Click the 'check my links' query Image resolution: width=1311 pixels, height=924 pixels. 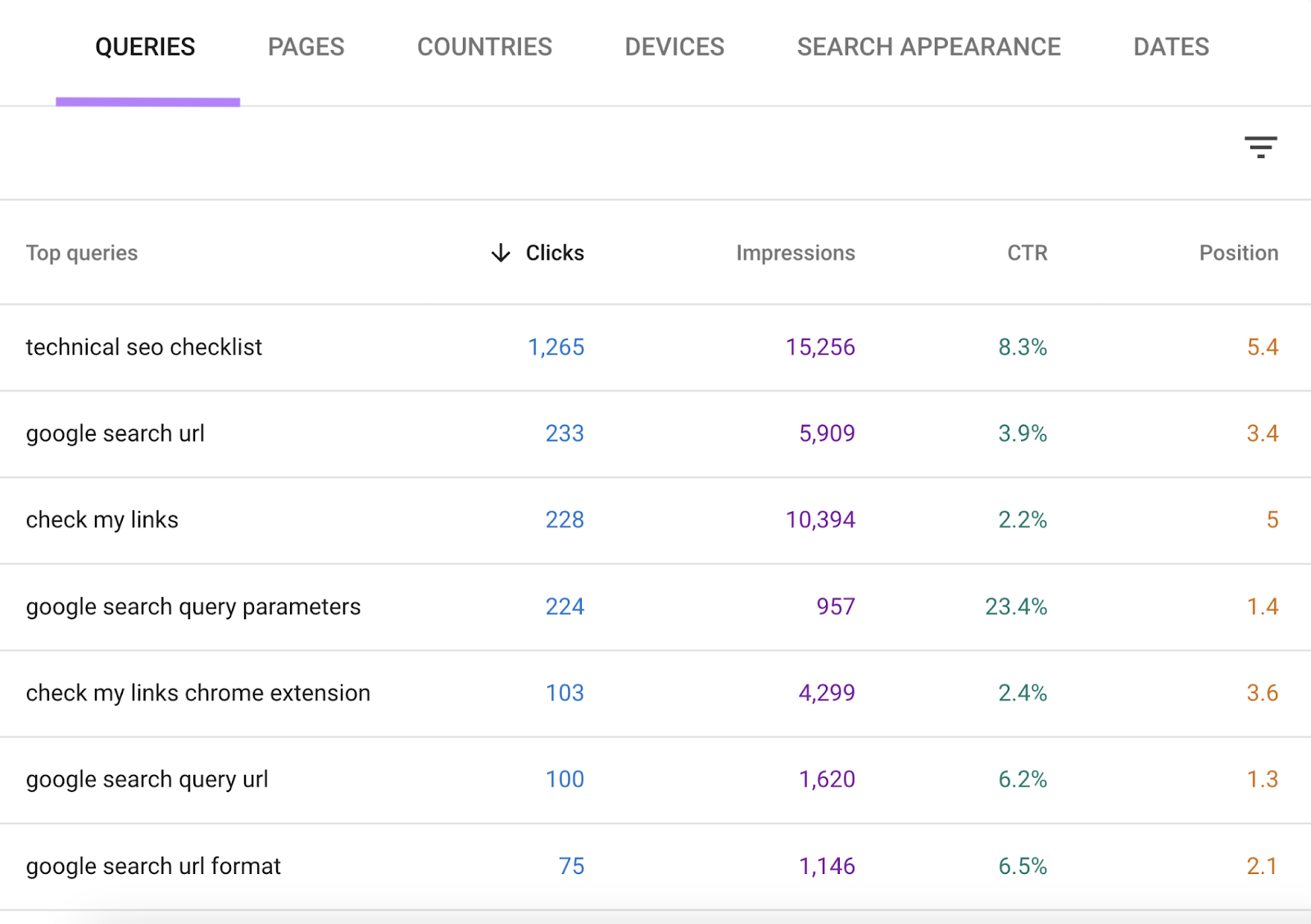[x=102, y=519]
